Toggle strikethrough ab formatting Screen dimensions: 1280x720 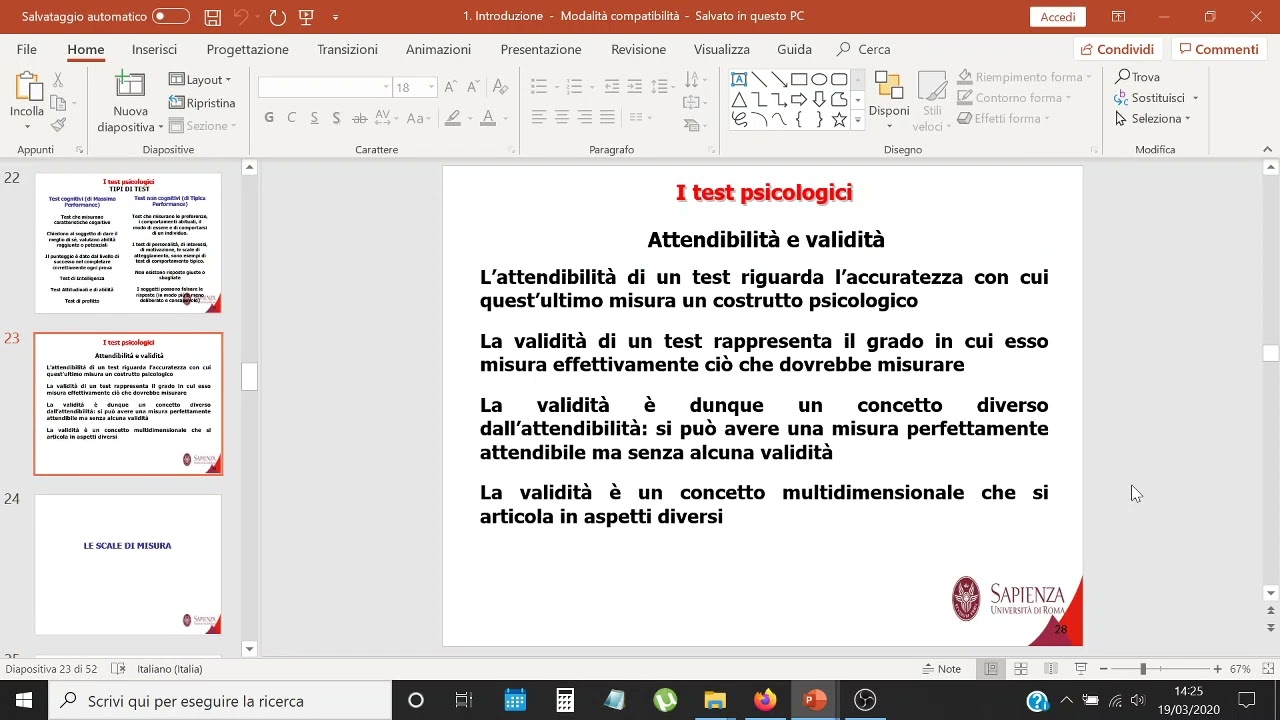(360, 118)
